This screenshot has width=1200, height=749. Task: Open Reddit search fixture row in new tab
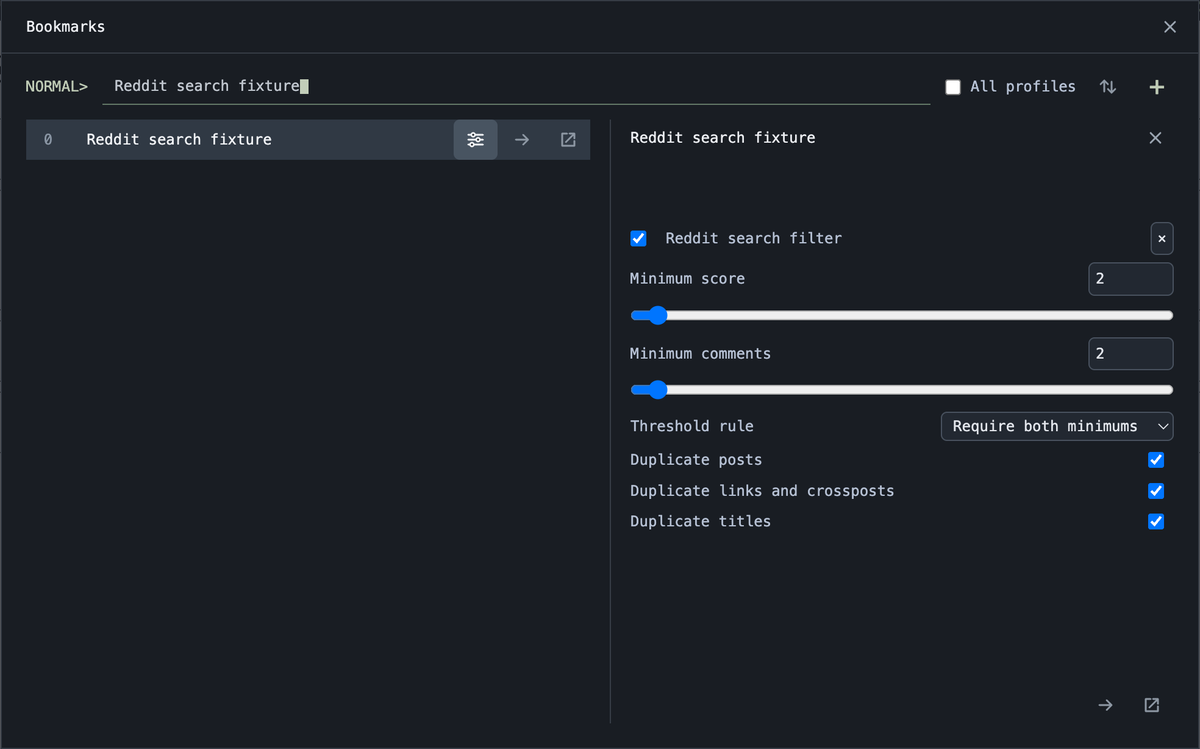568,140
